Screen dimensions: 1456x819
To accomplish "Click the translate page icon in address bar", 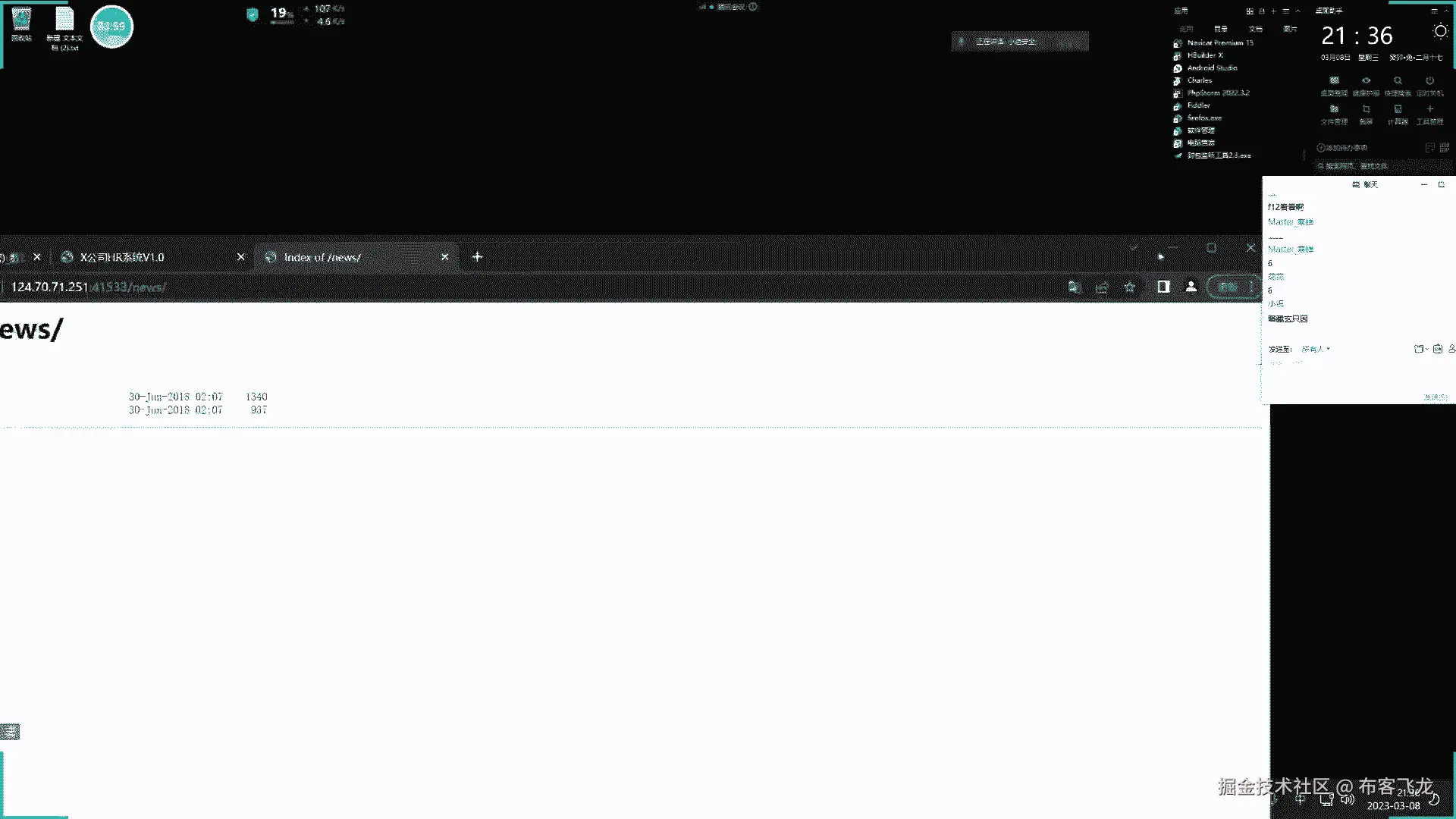I will point(1074,287).
